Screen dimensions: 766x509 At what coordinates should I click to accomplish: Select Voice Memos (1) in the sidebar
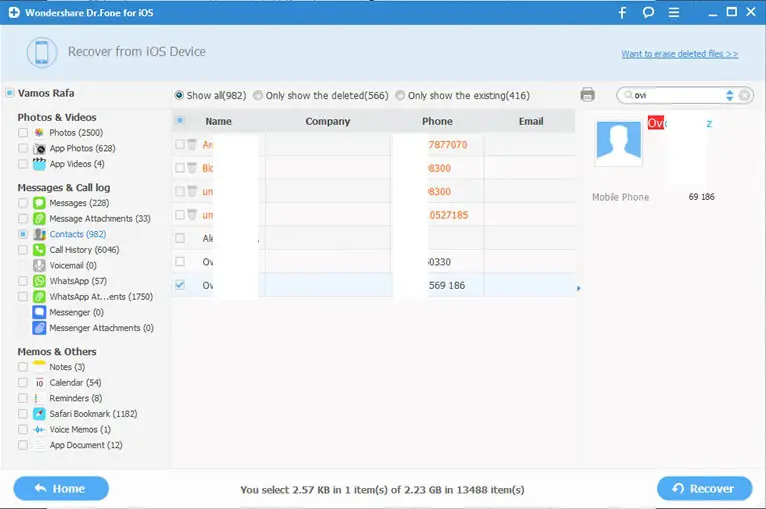pyautogui.click(x=80, y=429)
